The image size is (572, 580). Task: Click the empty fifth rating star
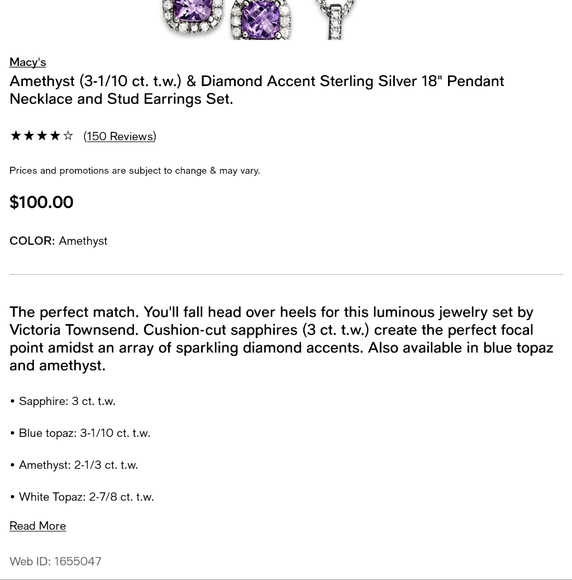[68, 136]
